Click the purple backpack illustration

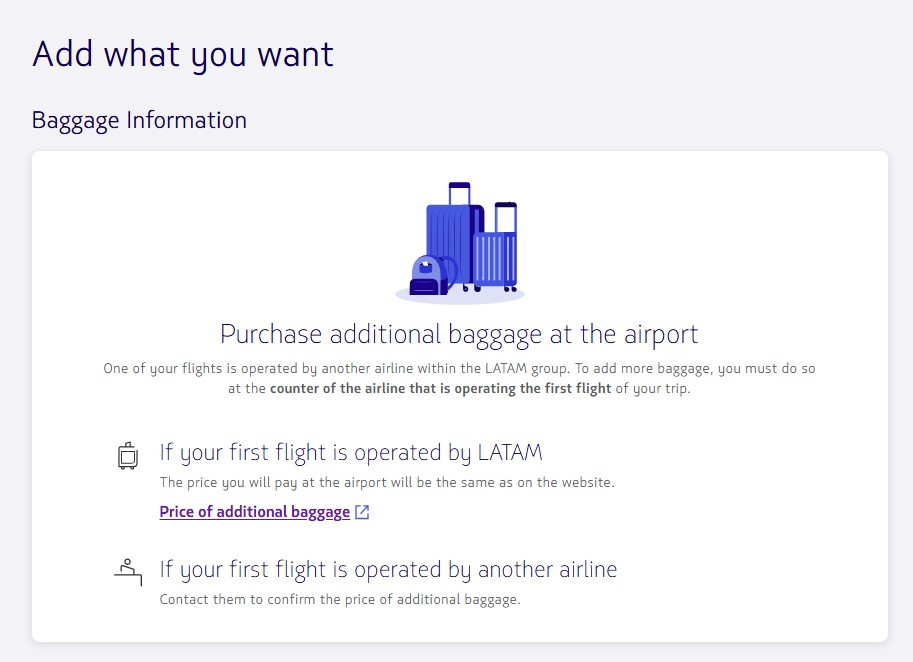[431, 275]
